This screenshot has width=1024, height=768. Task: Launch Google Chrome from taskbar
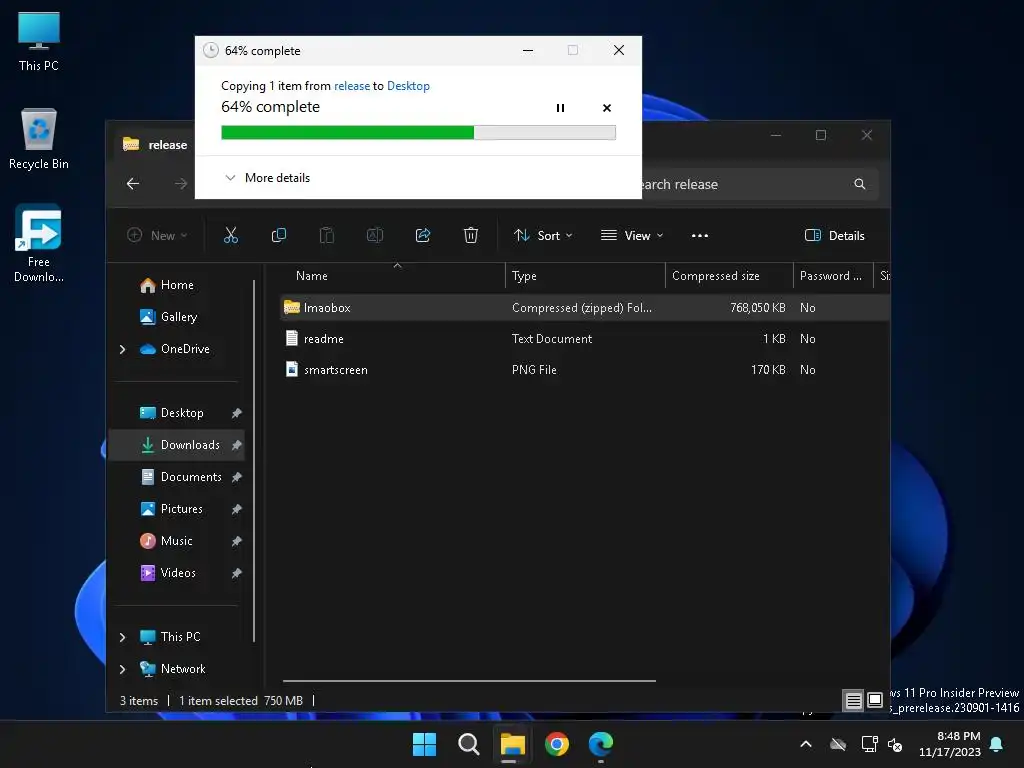[x=557, y=744]
